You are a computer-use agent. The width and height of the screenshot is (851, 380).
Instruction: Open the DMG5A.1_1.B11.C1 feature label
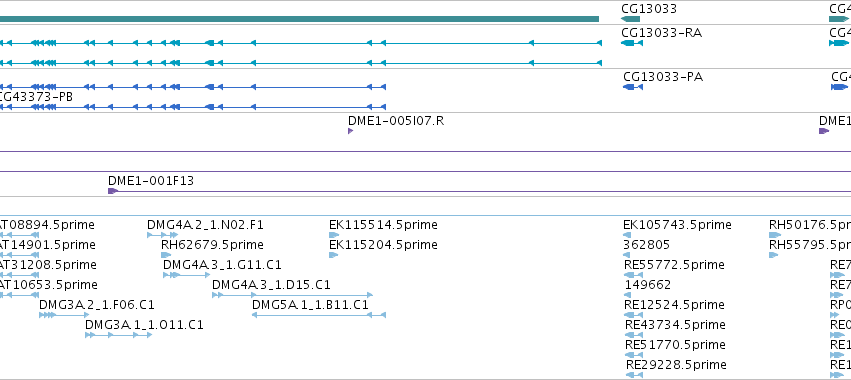point(310,305)
